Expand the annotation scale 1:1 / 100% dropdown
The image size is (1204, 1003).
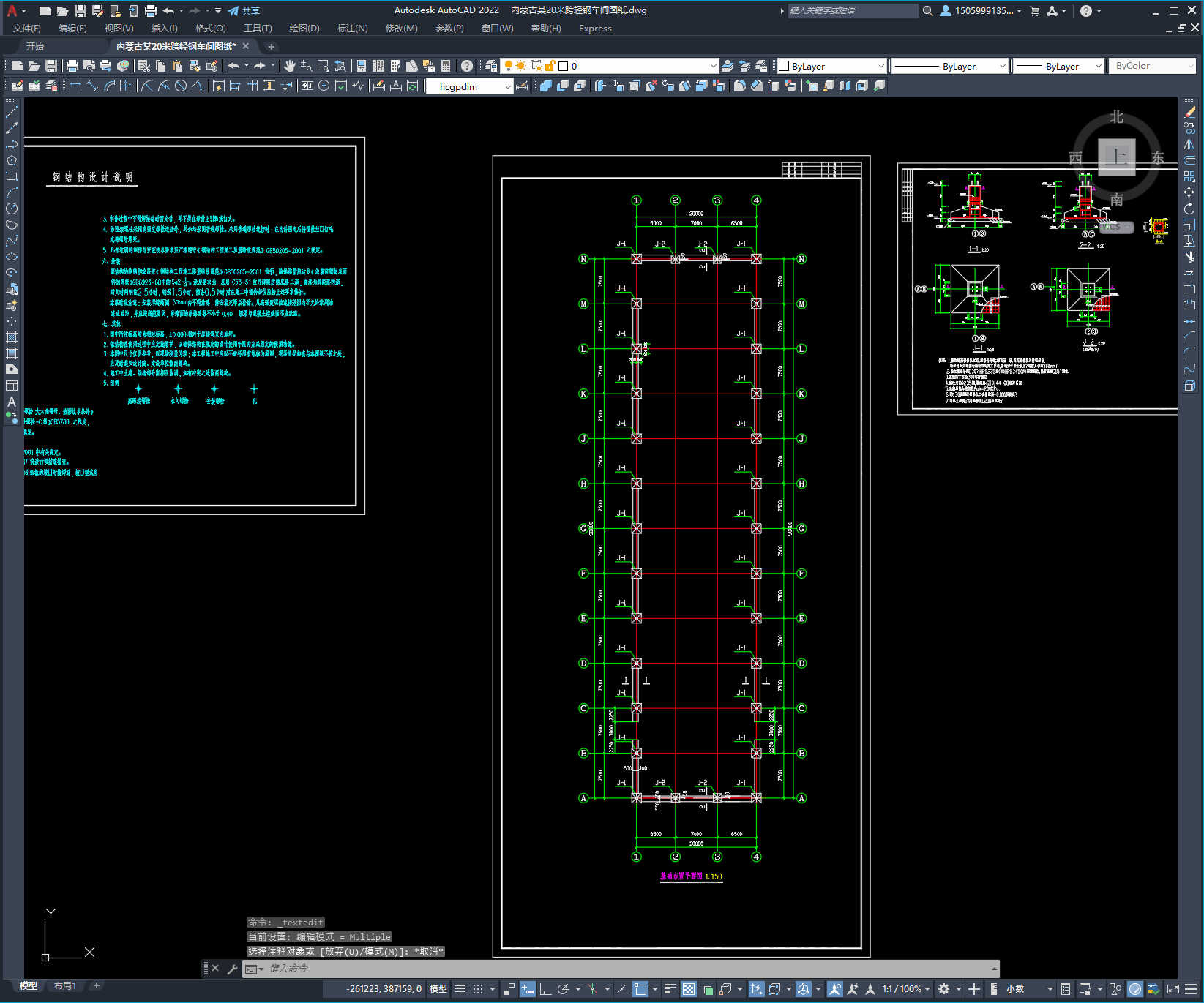coord(906,989)
